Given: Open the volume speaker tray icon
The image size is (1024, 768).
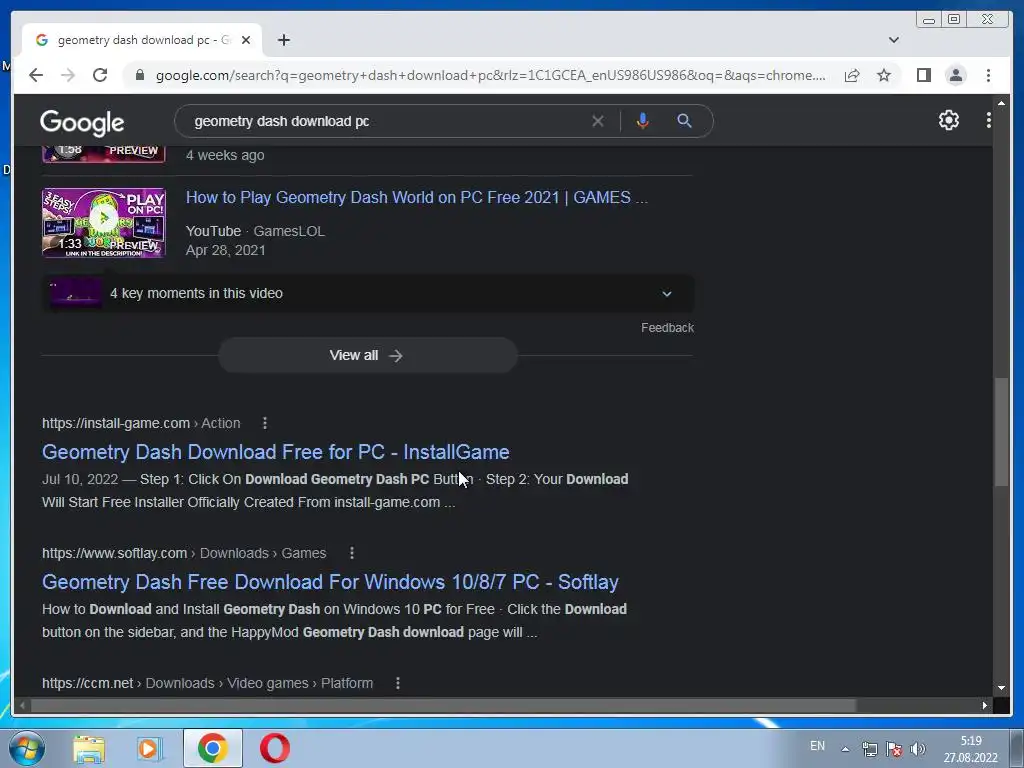Looking at the screenshot, I should click(x=918, y=749).
